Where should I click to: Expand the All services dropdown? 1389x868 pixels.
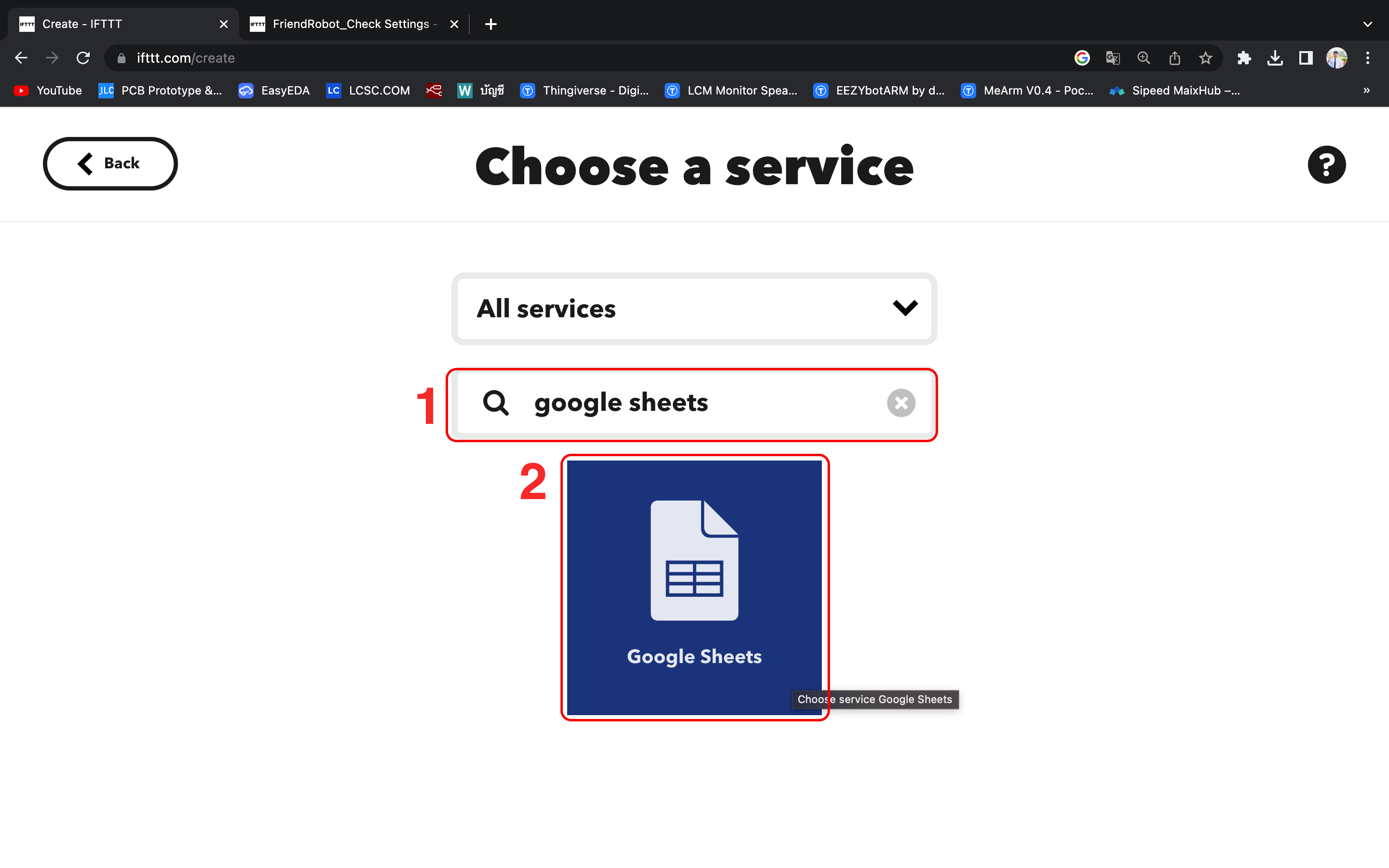(x=694, y=309)
